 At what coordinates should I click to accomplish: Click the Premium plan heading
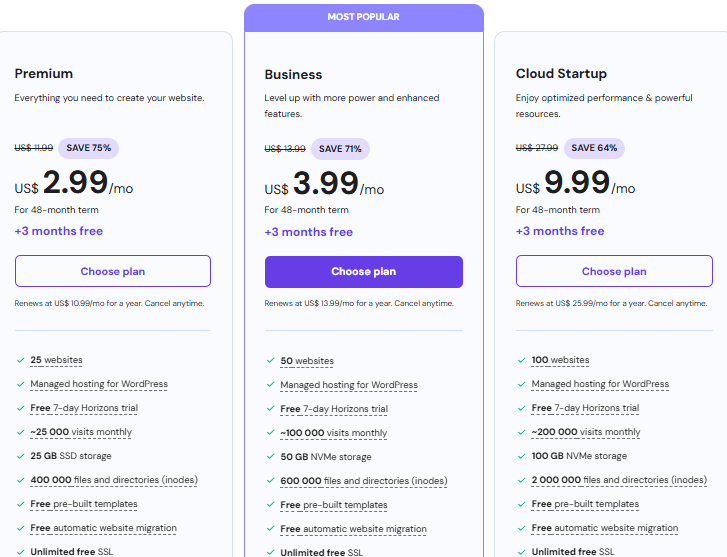(44, 73)
